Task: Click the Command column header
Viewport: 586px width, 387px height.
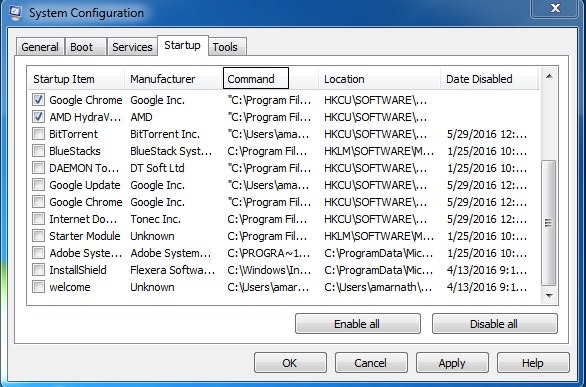Action: (256, 78)
